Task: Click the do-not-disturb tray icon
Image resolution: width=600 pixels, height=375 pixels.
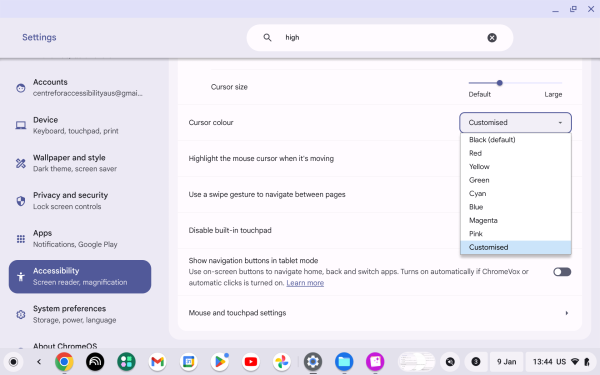Action: [450, 362]
